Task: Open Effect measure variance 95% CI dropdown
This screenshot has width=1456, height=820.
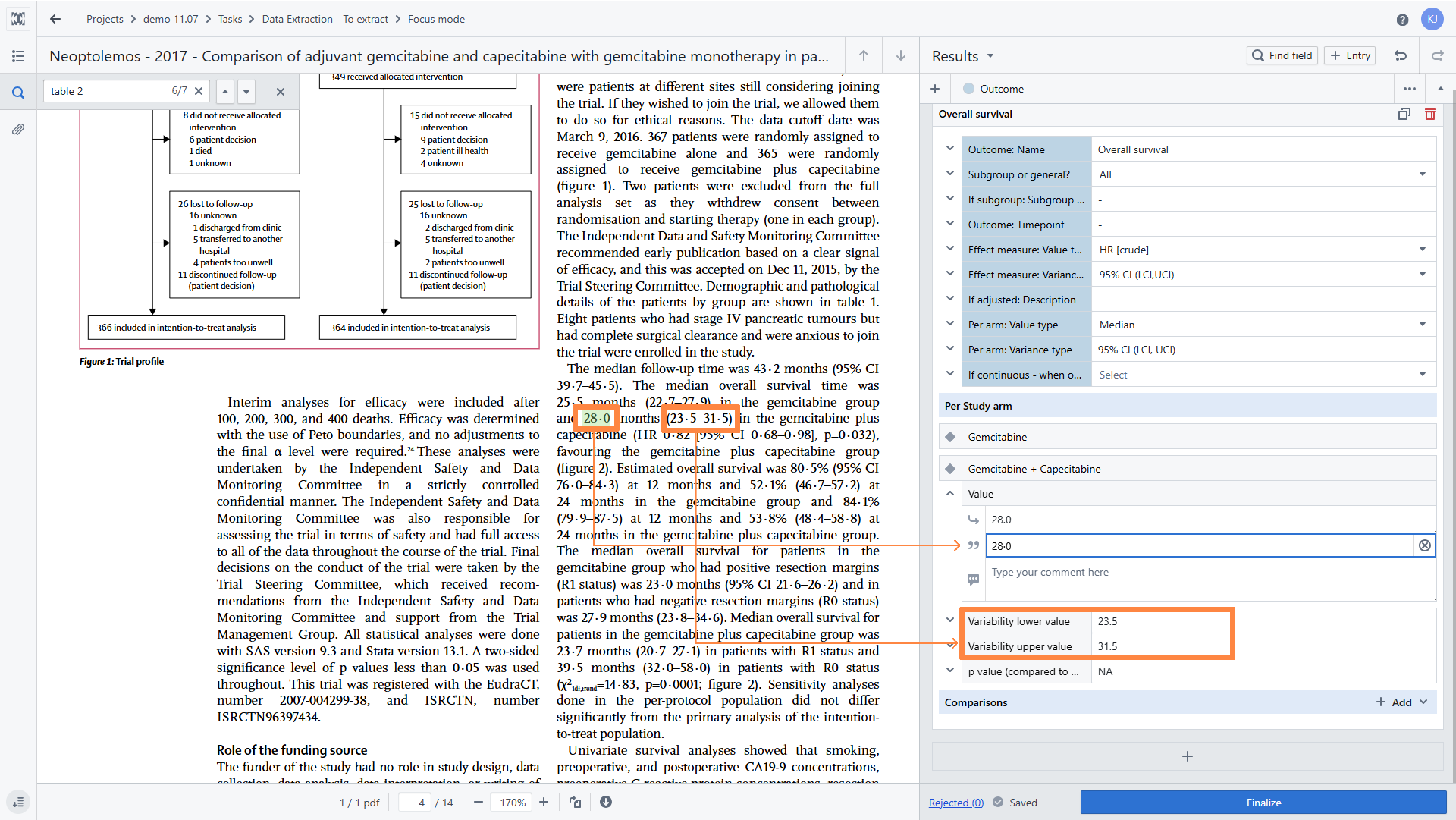Action: point(1264,274)
